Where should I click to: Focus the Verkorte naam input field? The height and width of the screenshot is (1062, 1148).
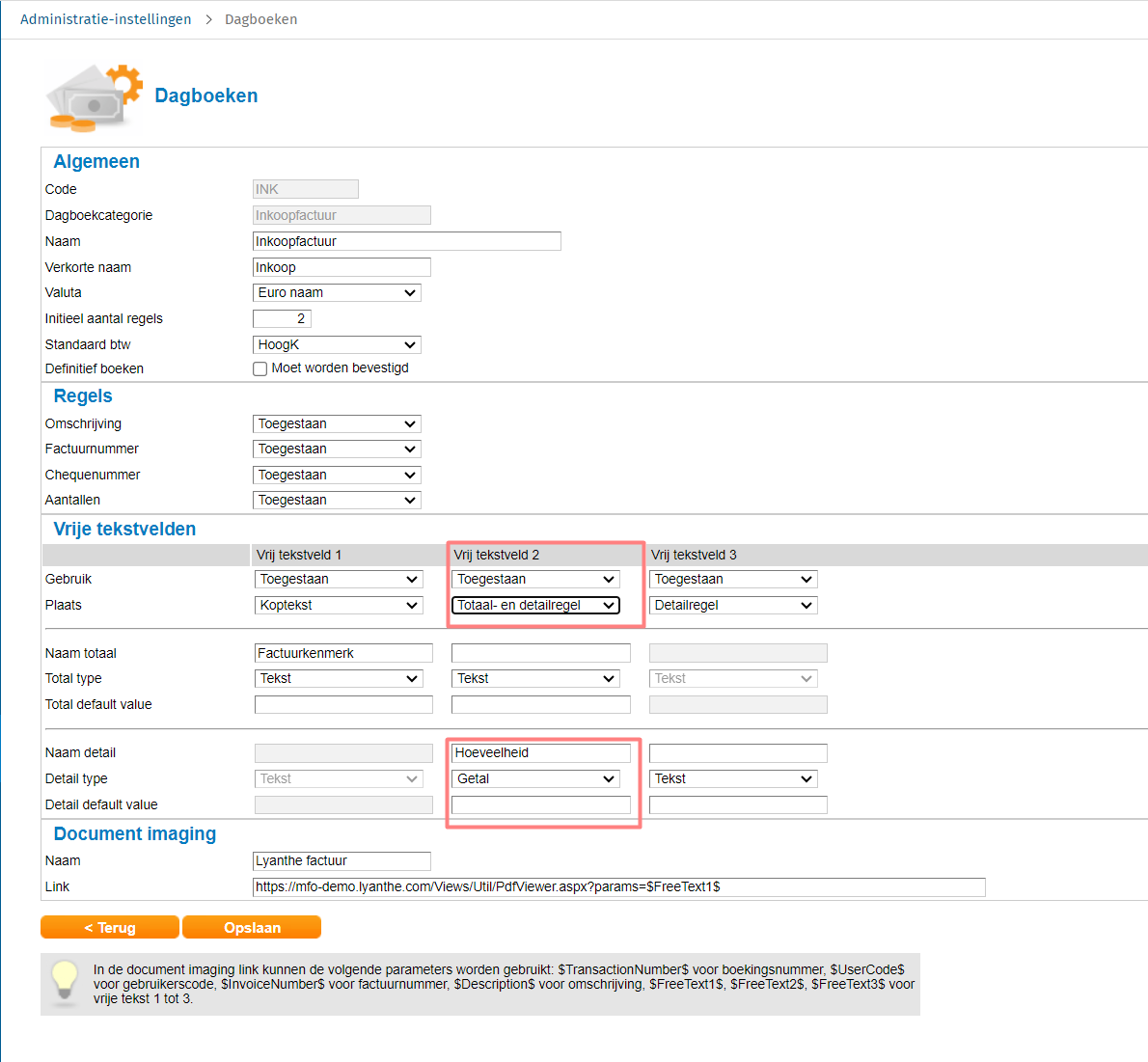click(x=342, y=268)
